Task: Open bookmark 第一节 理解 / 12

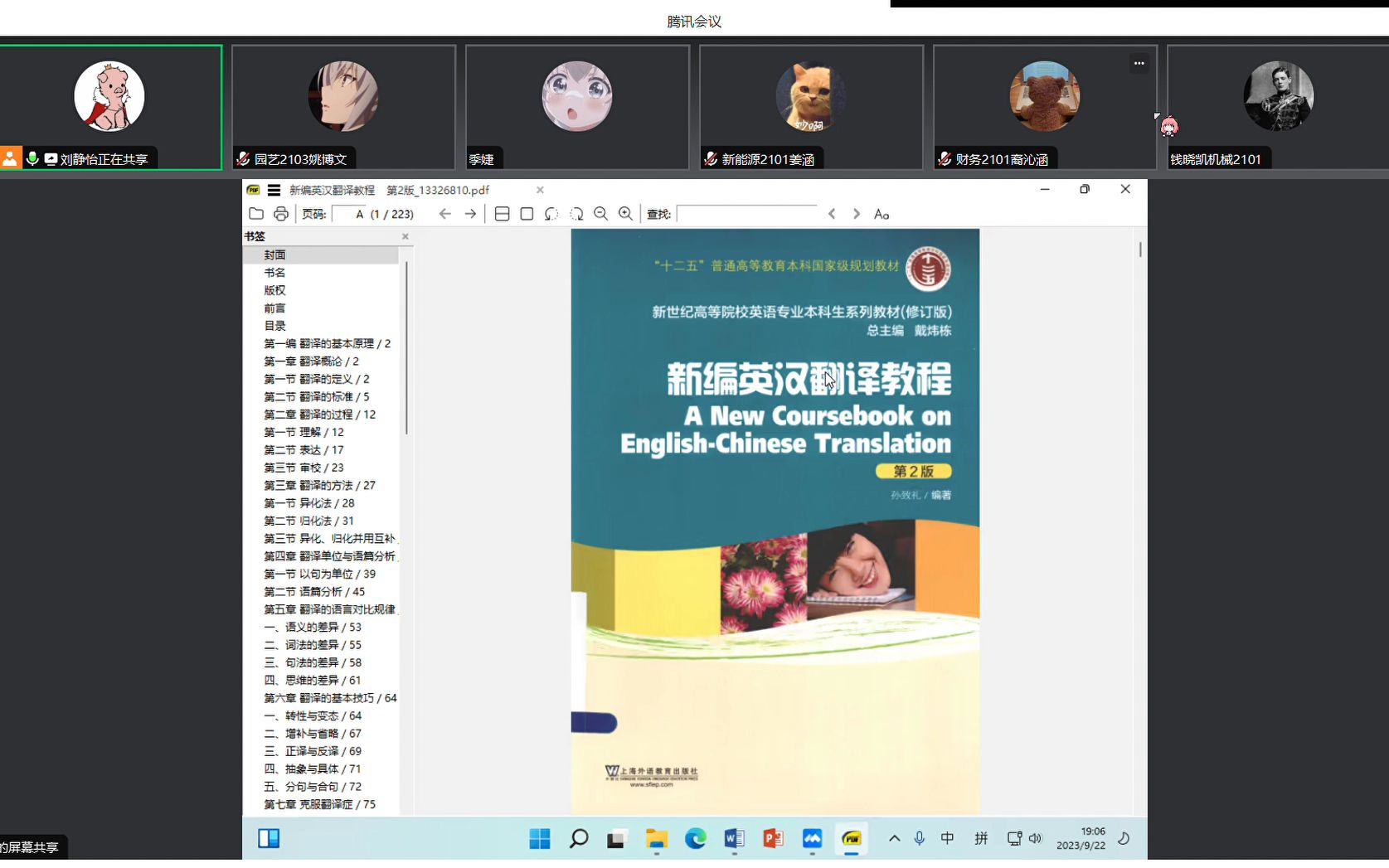Action: 304,432
